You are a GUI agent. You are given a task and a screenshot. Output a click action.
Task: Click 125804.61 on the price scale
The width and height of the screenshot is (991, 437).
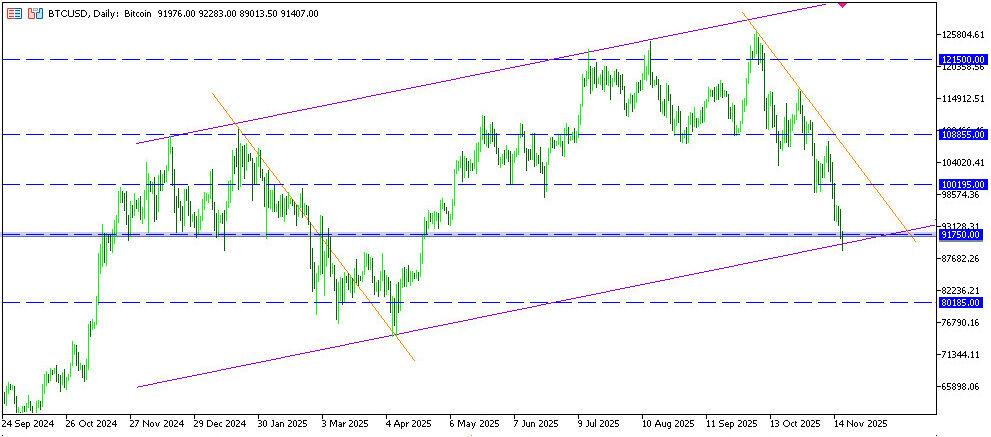pos(964,35)
